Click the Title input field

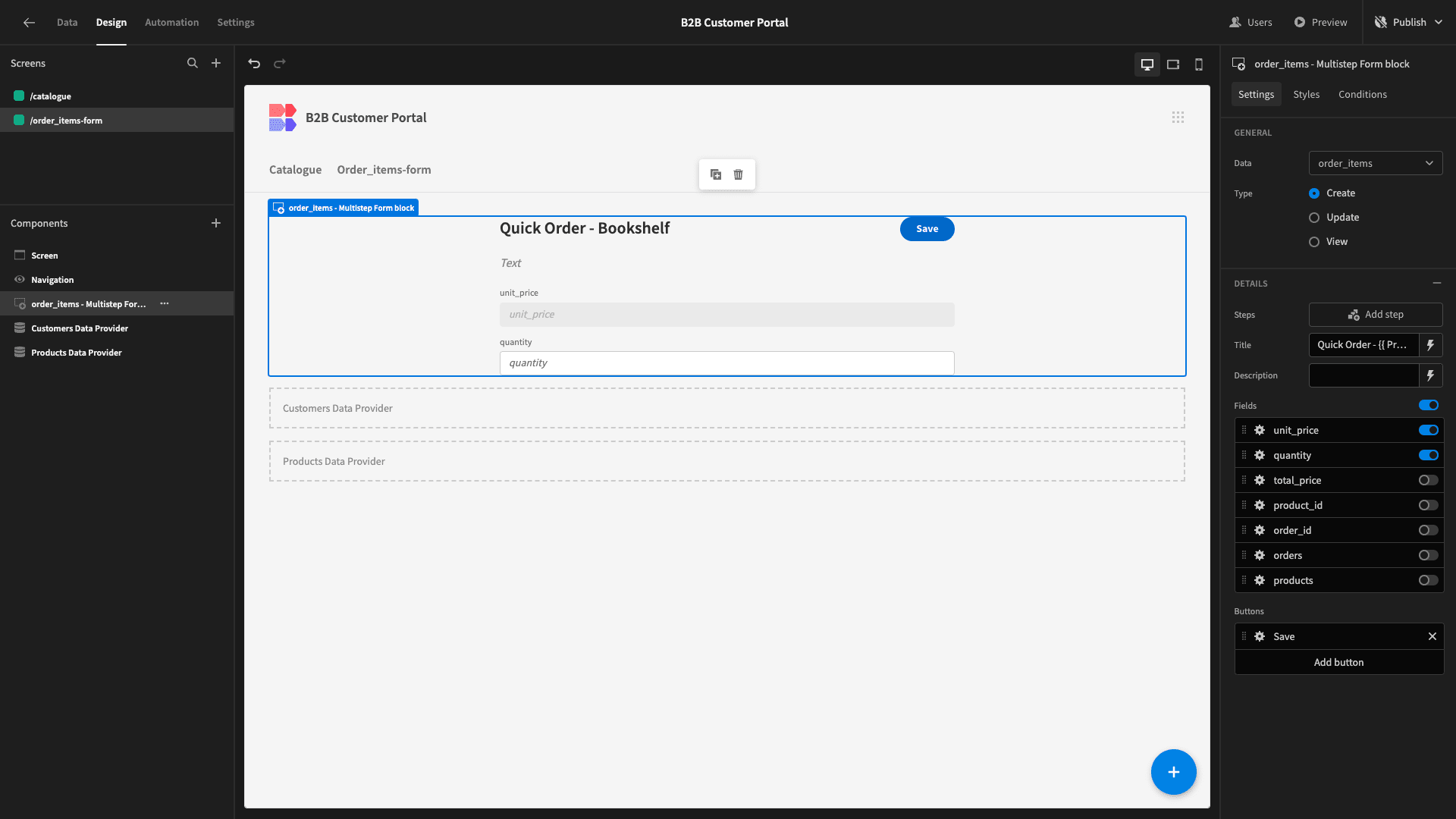click(x=1363, y=345)
